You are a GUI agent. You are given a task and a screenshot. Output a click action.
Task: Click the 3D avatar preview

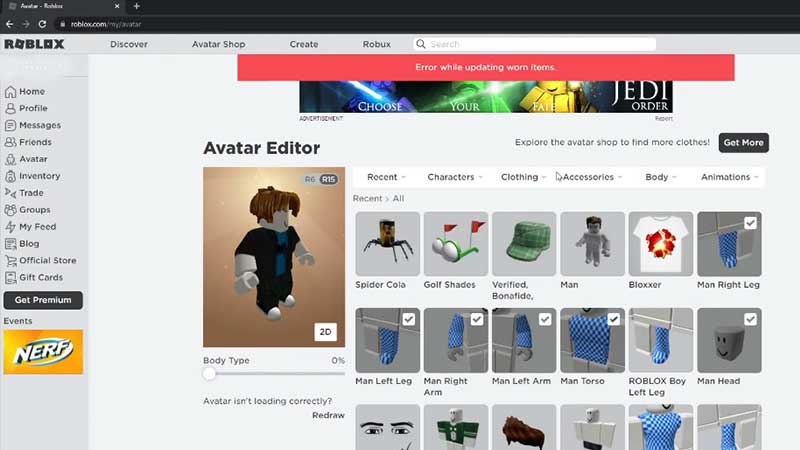point(274,257)
